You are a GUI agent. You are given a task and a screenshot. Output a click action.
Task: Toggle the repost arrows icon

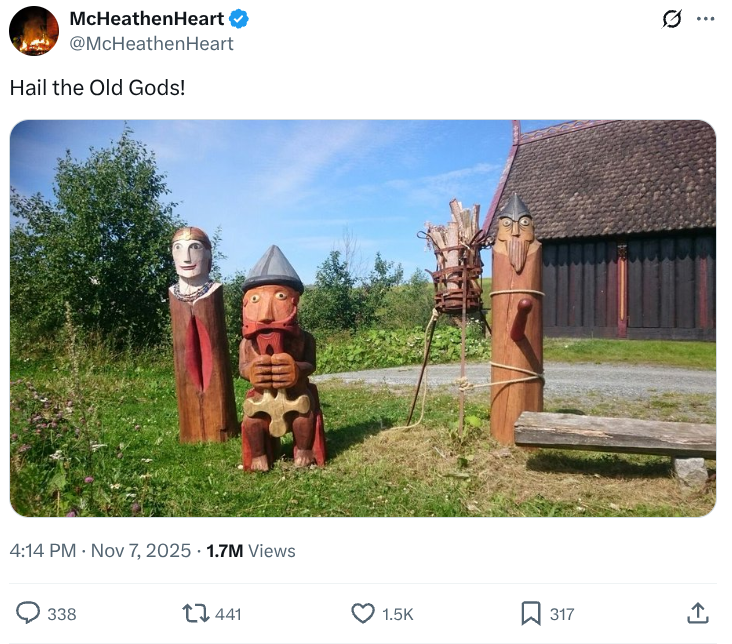(196, 613)
